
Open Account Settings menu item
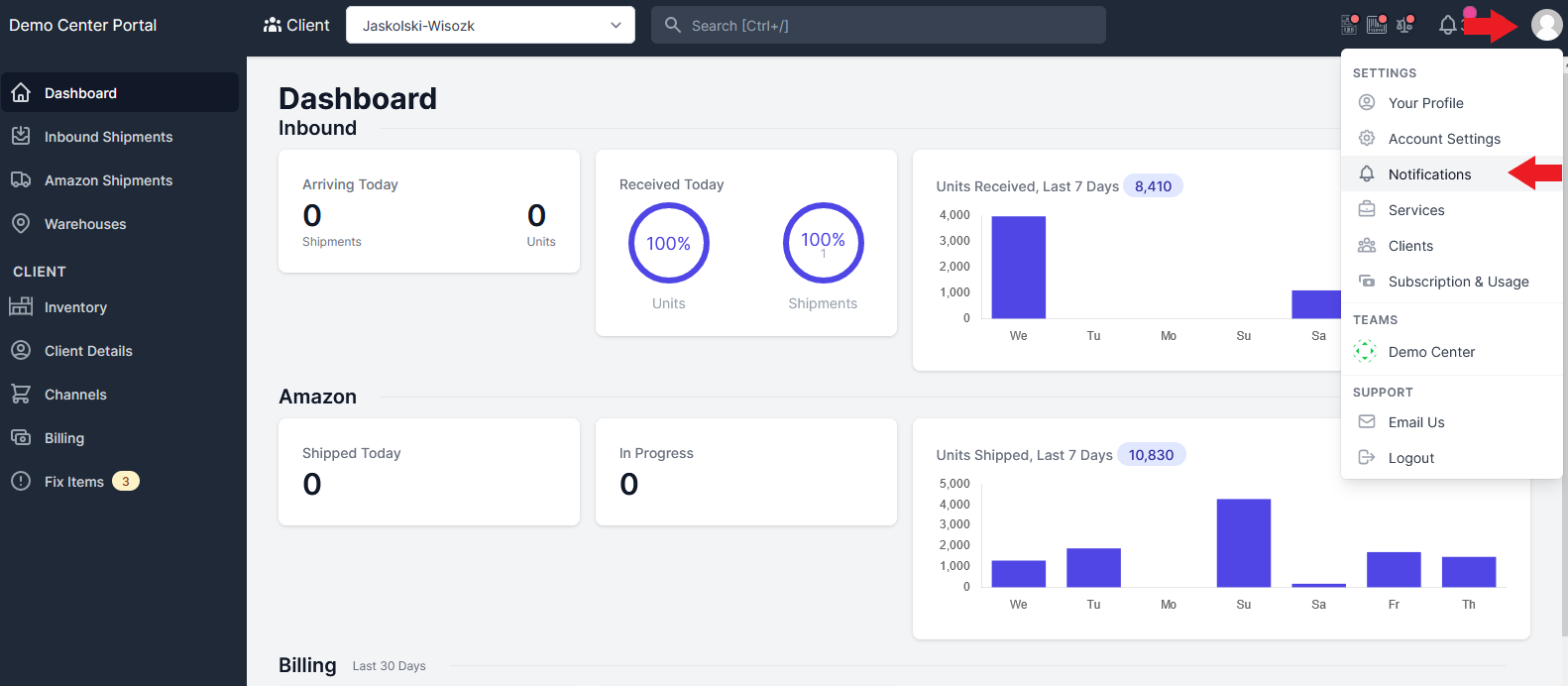tap(1451, 138)
